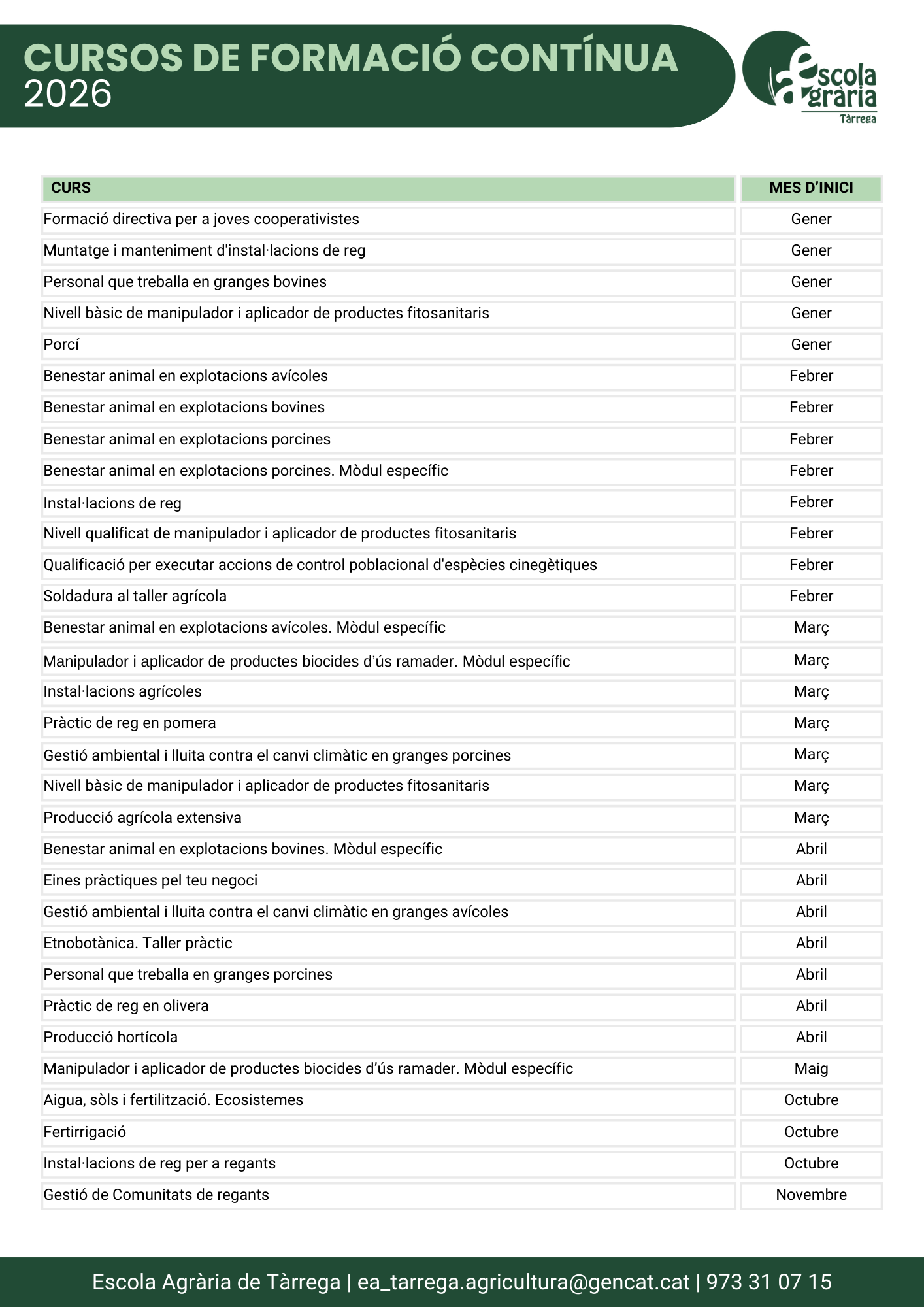
Task: Click the Escola Agrària Tàrrega logo
Action: (x=810, y=76)
